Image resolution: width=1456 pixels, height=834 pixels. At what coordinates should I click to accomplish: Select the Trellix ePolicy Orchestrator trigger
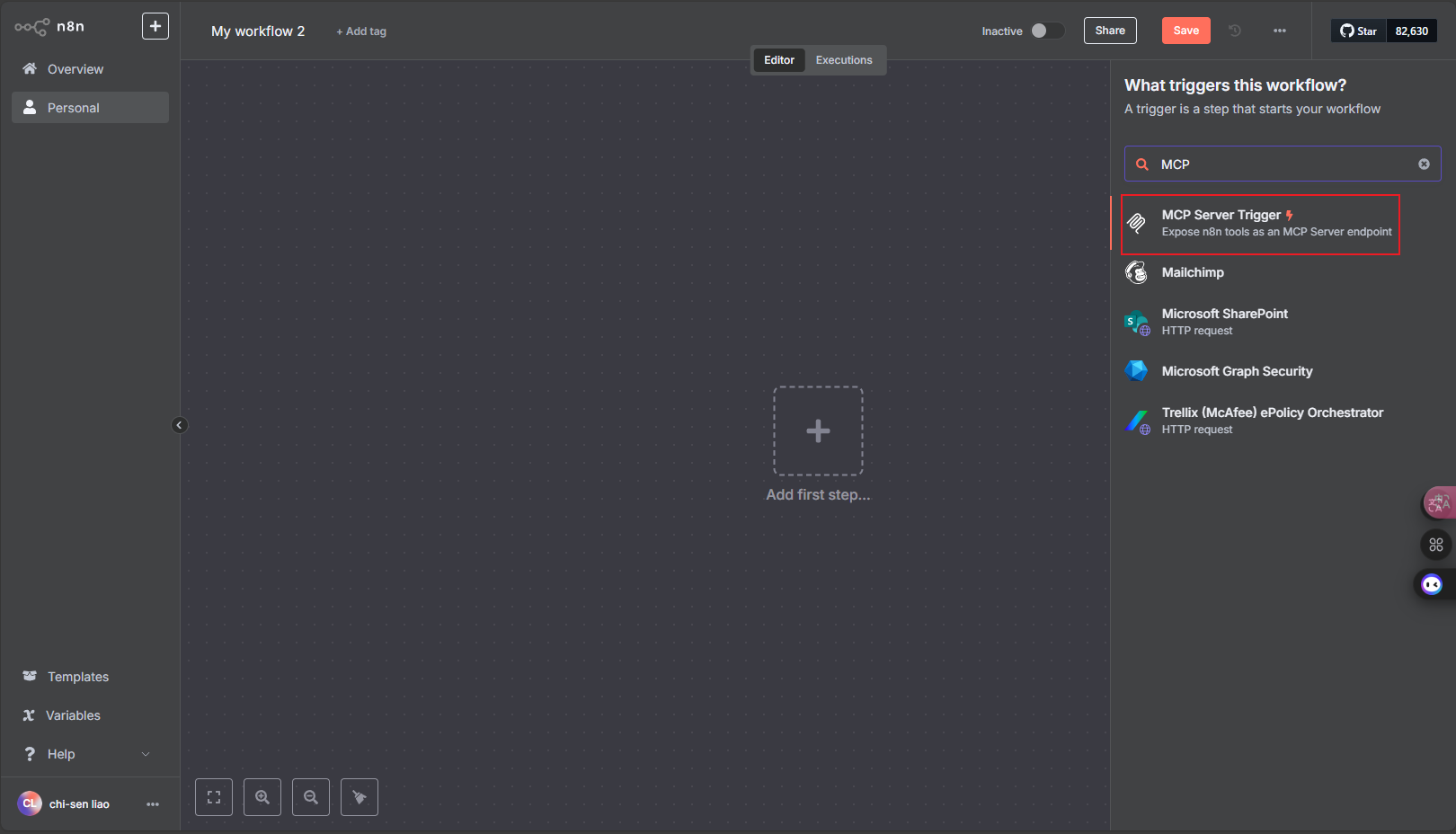1272,420
